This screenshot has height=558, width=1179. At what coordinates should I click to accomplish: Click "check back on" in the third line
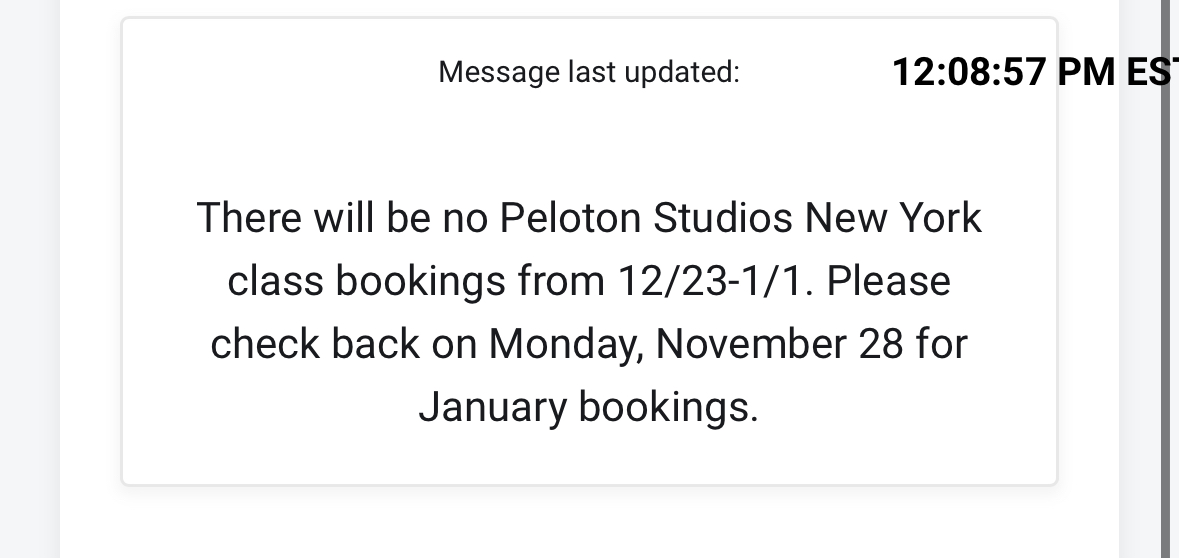343,344
